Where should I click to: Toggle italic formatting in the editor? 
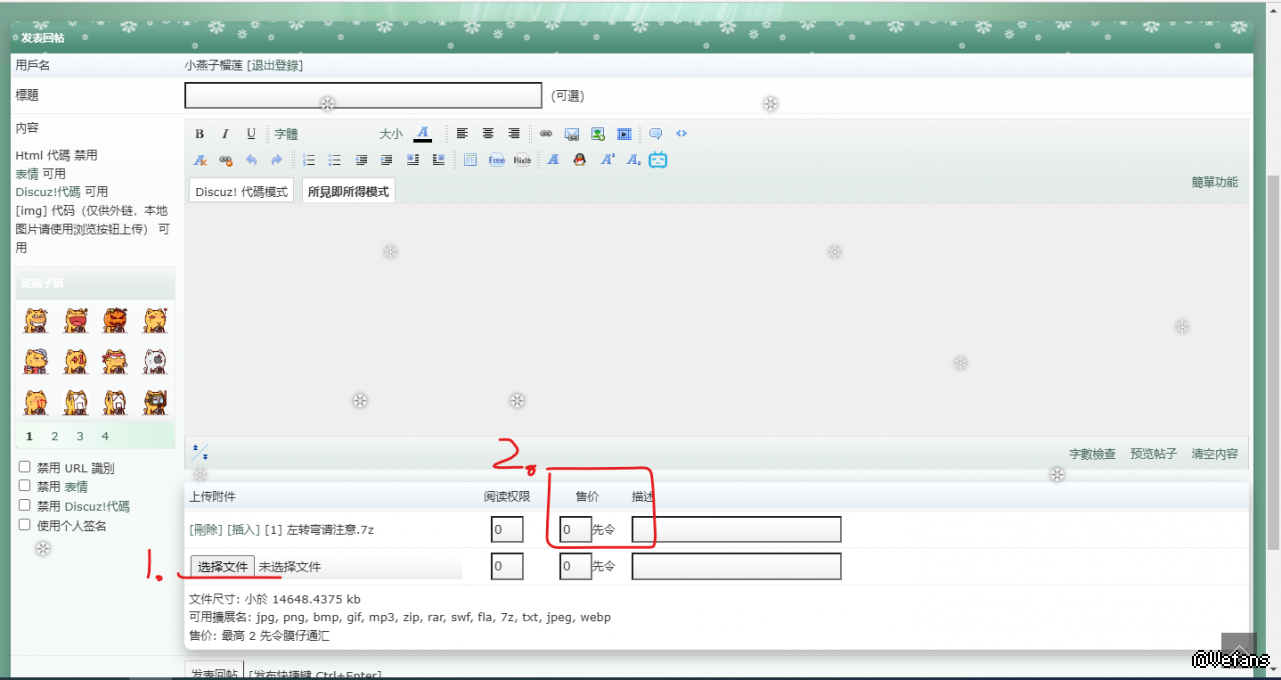coord(225,134)
